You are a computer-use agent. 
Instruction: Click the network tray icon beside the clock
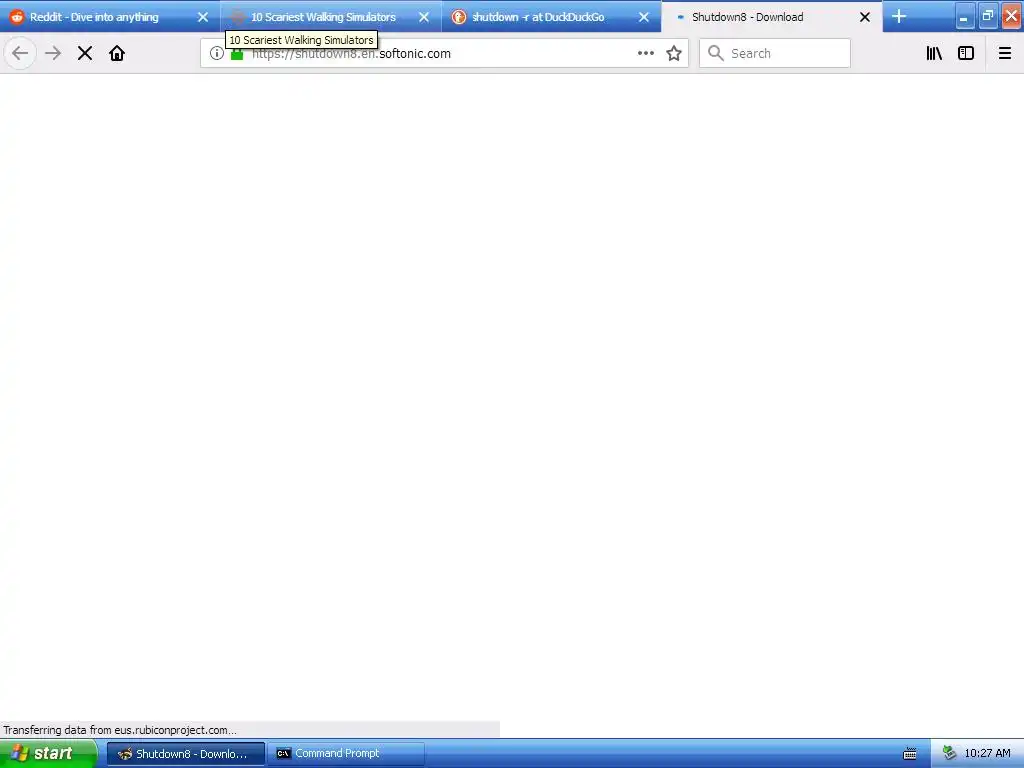point(949,754)
